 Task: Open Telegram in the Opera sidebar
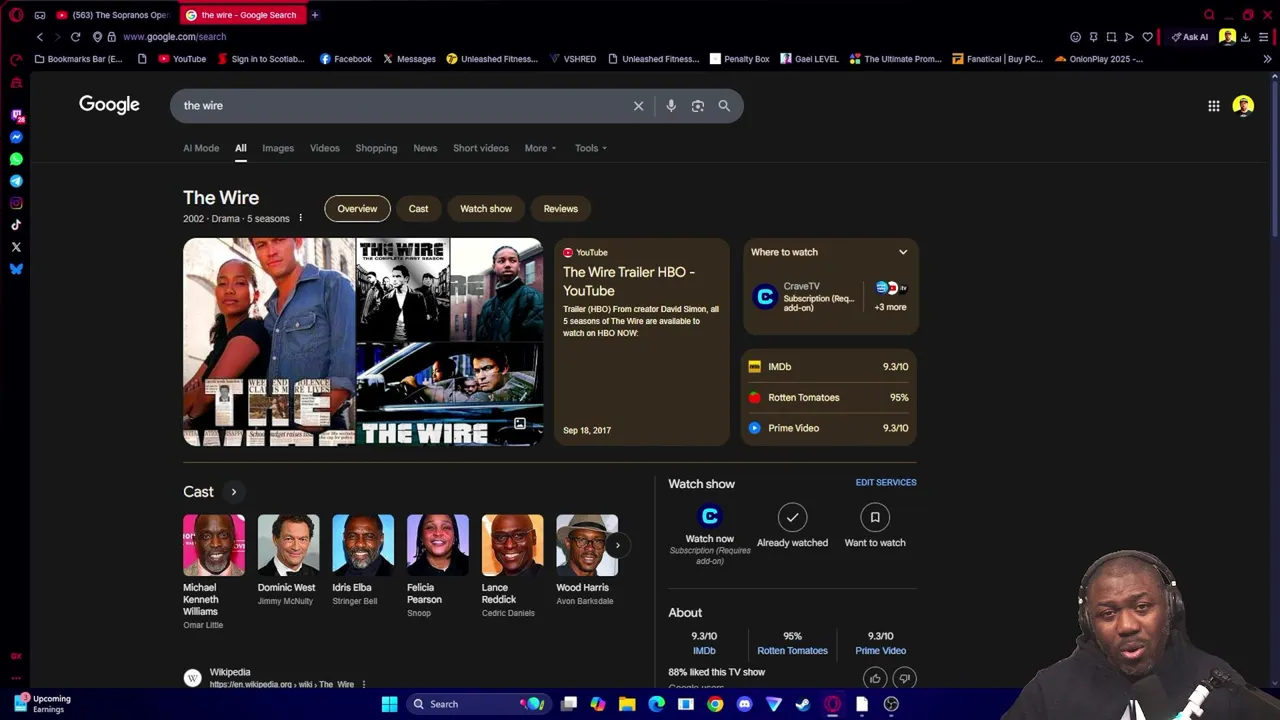(x=16, y=181)
